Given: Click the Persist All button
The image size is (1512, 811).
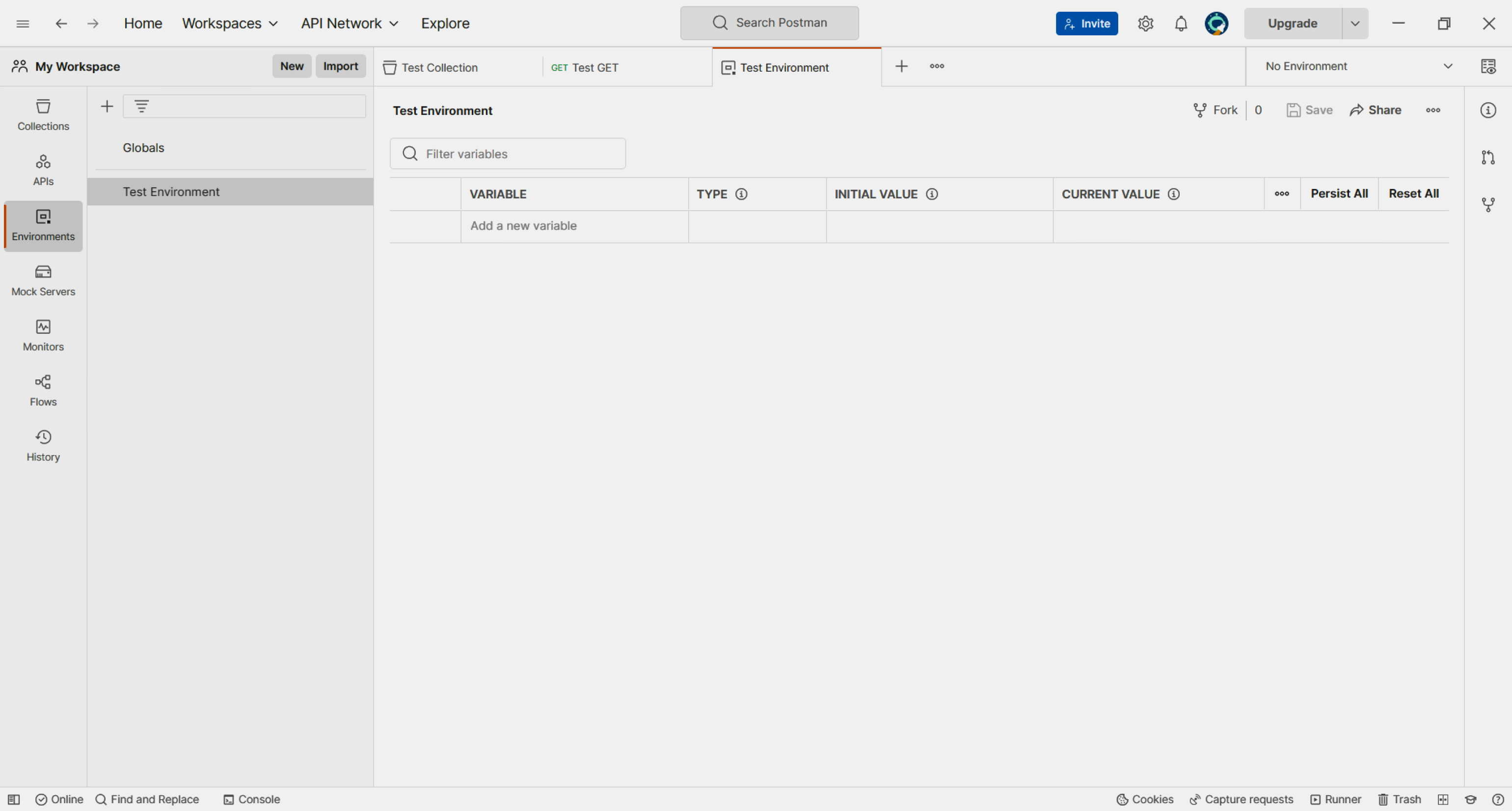Looking at the screenshot, I should point(1339,193).
